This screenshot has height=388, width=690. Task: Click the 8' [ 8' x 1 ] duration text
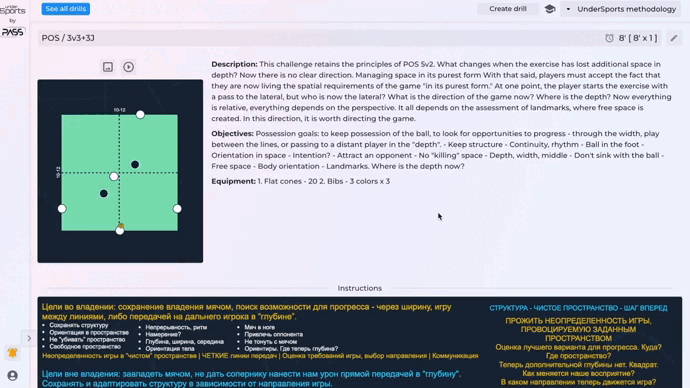pyautogui.click(x=638, y=38)
